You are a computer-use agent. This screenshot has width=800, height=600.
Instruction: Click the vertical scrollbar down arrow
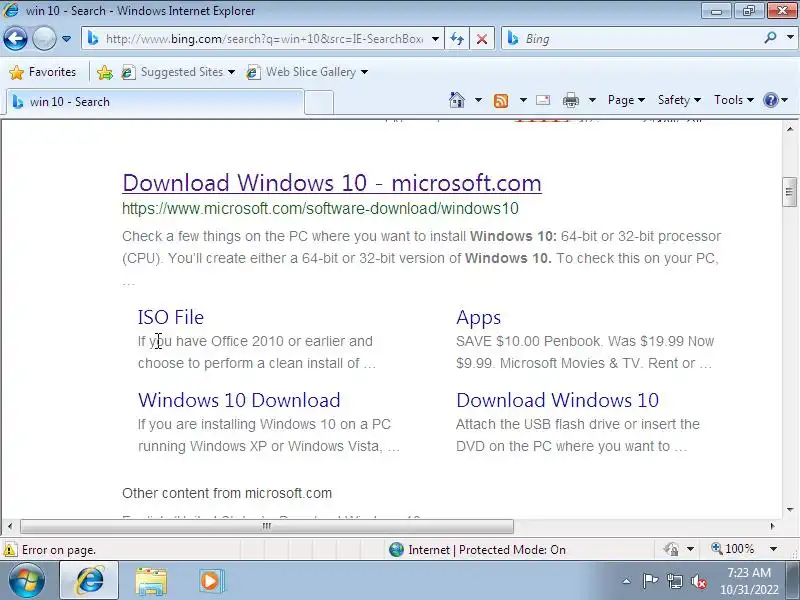click(x=790, y=510)
